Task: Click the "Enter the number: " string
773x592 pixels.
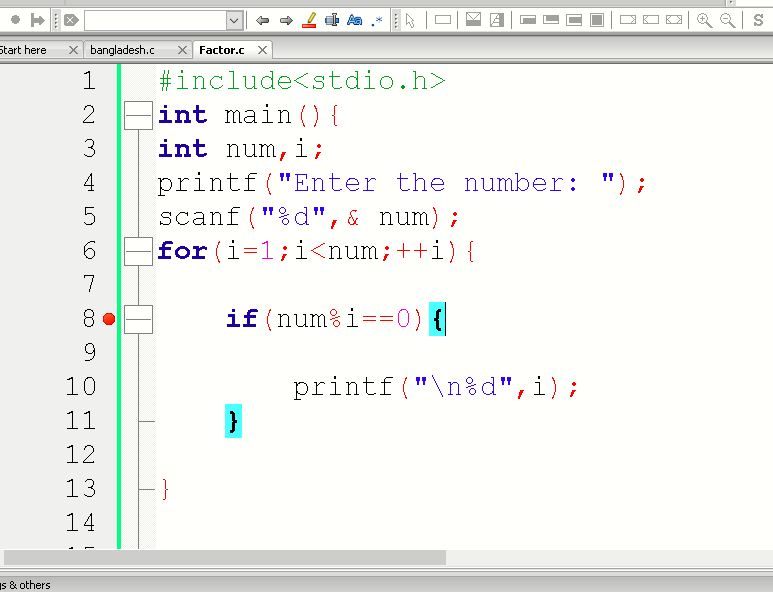Action: pyautogui.click(x=446, y=183)
